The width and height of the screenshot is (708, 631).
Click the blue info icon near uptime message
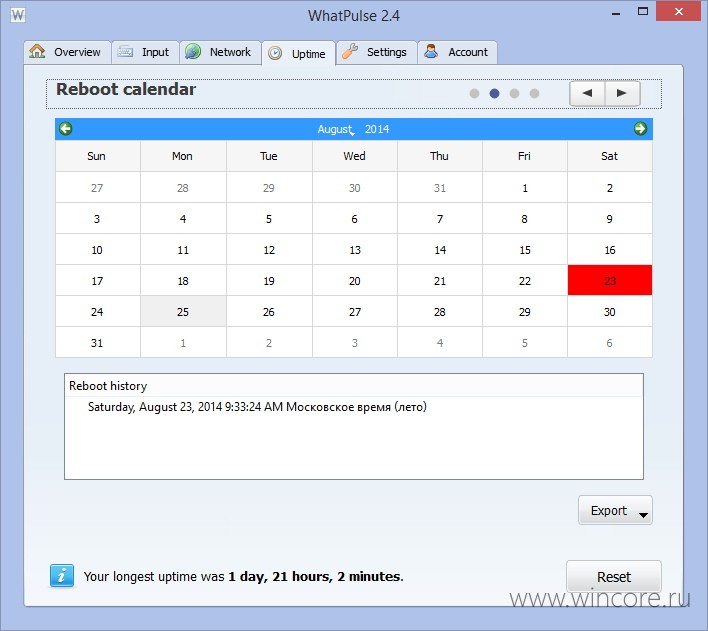pyautogui.click(x=62, y=576)
